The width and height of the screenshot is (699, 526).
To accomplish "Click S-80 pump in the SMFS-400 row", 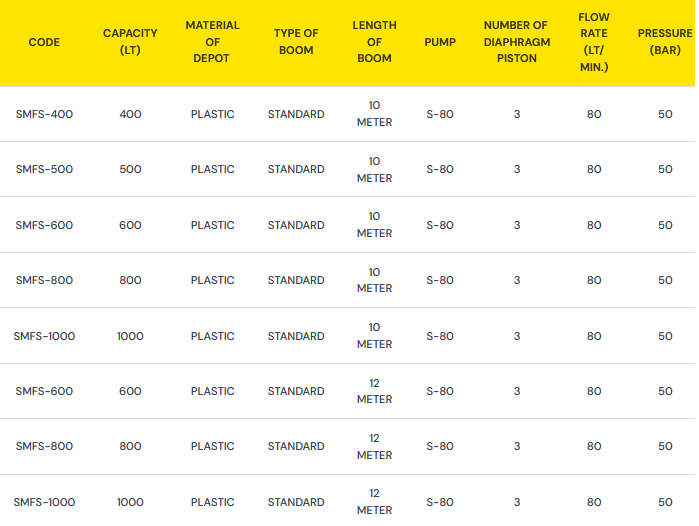I will point(440,114).
